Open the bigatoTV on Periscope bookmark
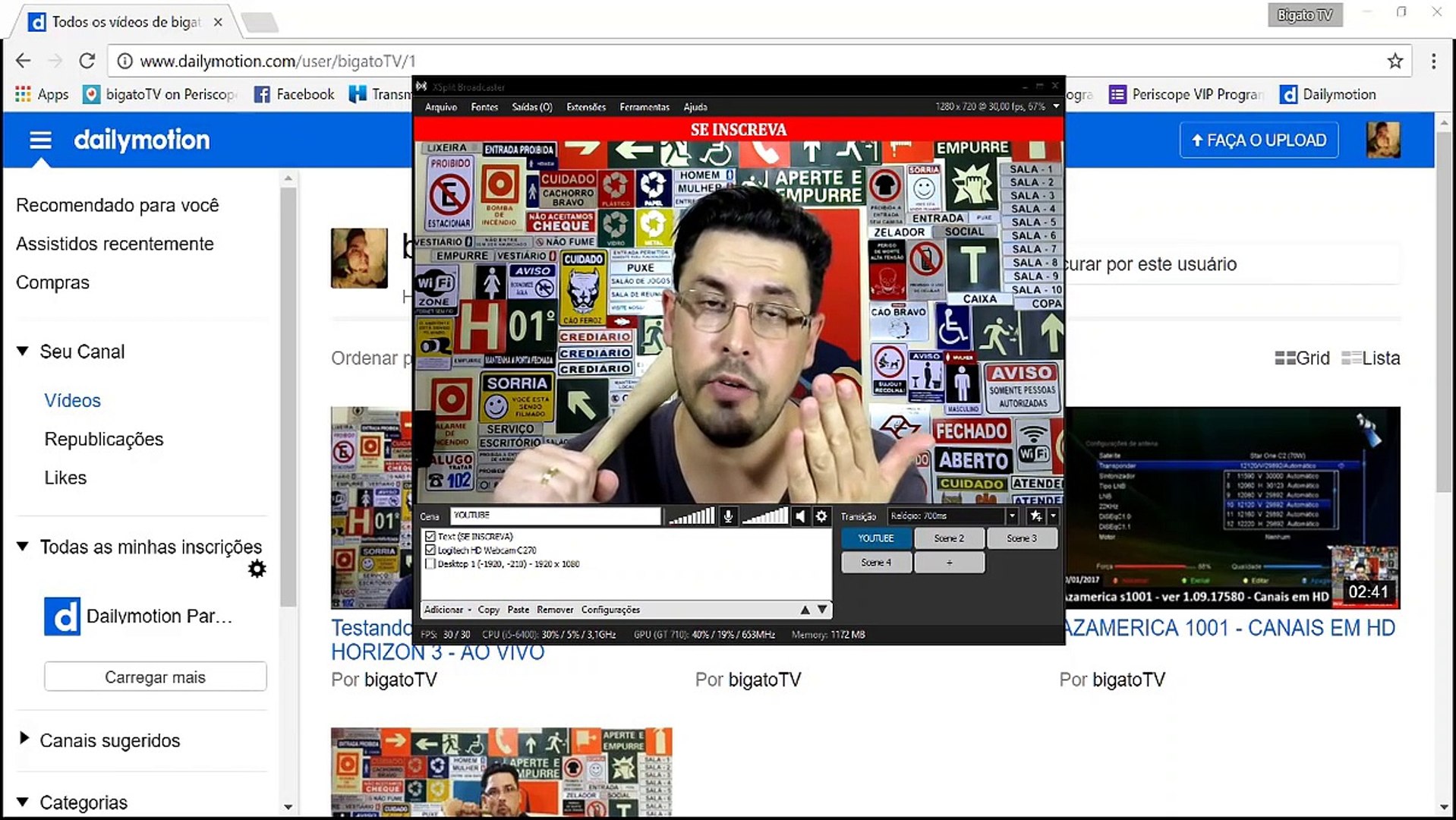The width and height of the screenshot is (1456, 820). click(160, 94)
